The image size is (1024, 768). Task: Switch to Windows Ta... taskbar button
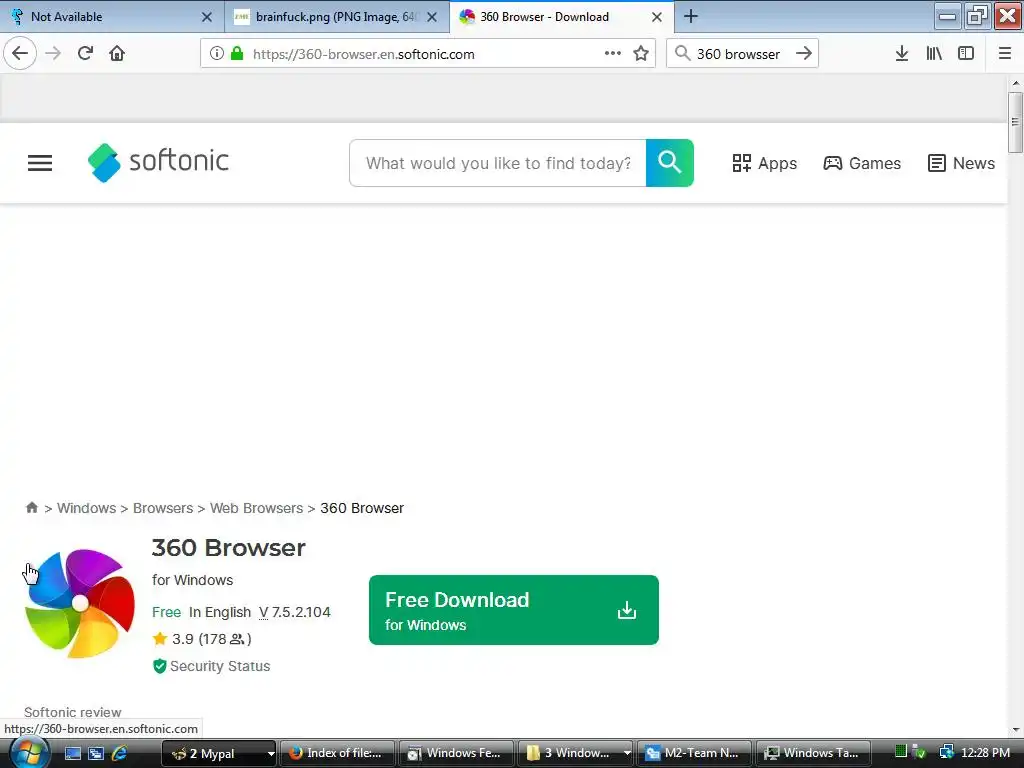tap(812, 754)
